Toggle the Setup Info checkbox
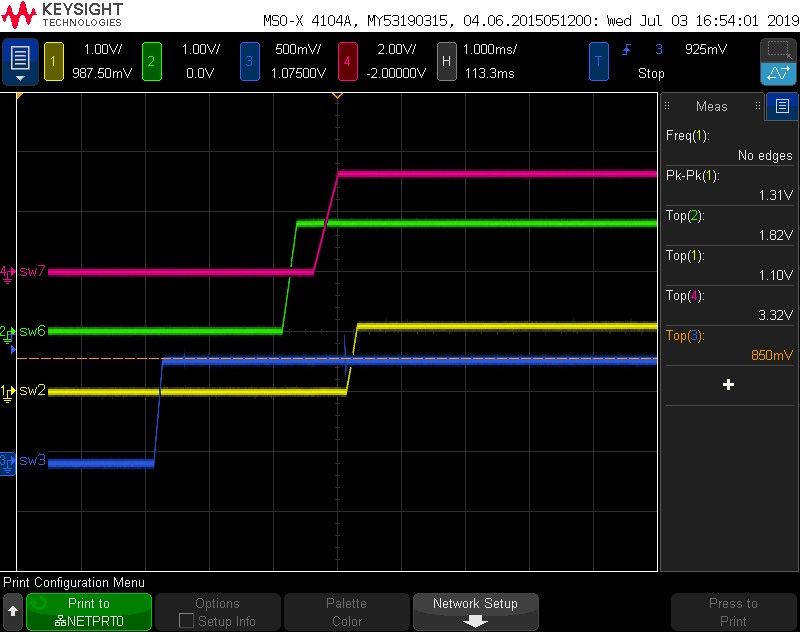 [186, 621]
